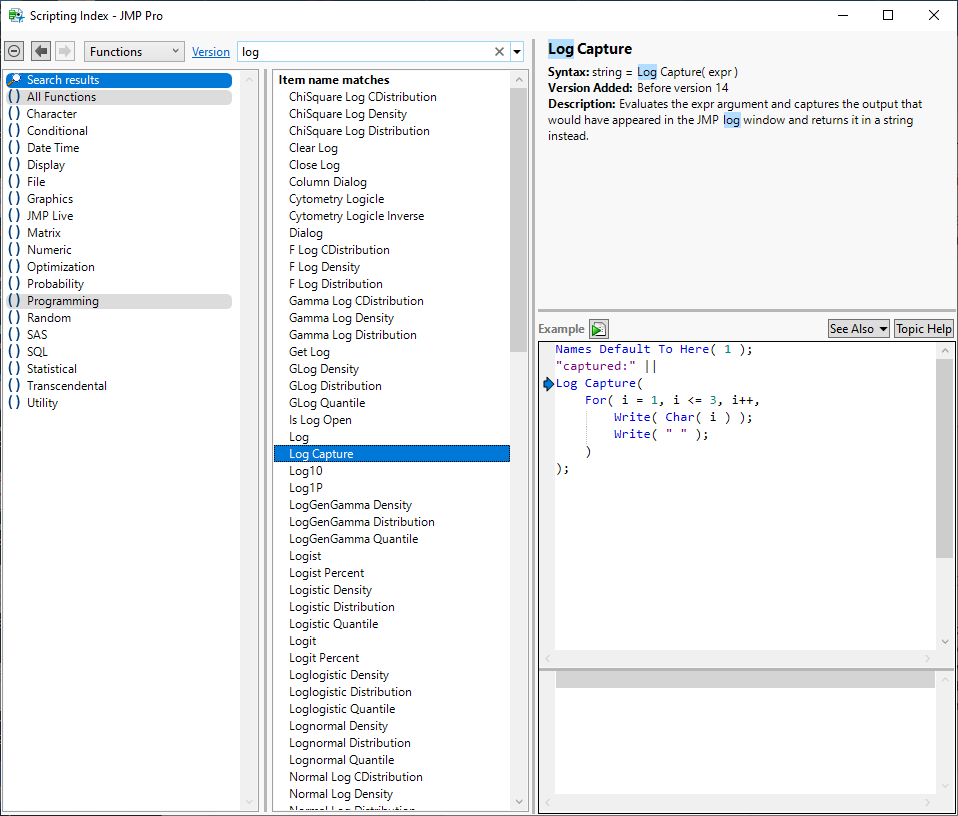958x816 pixels.
Task: Open the See Also dropdown
Action: pos(858,329)
